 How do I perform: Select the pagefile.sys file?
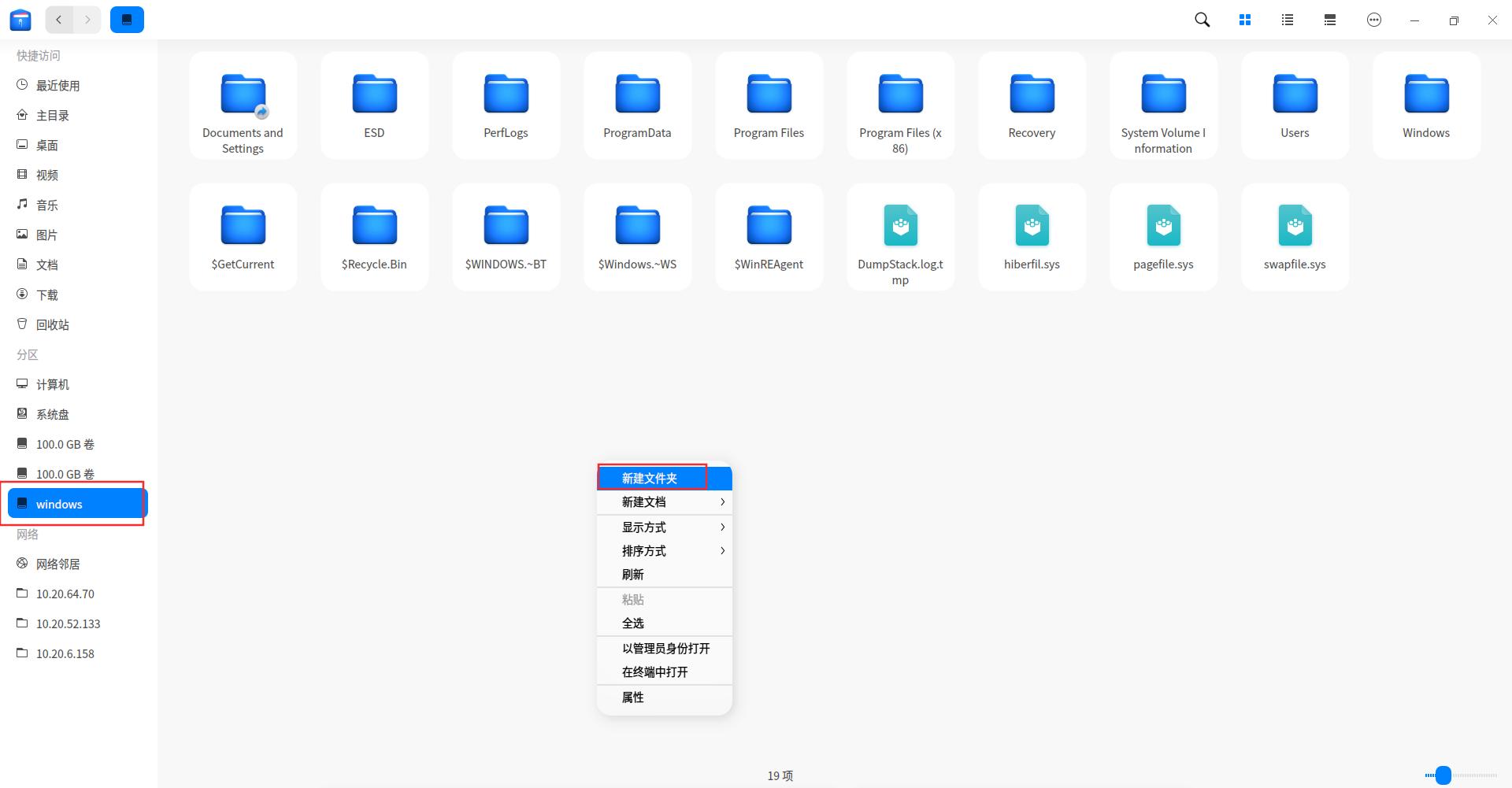1163,237
